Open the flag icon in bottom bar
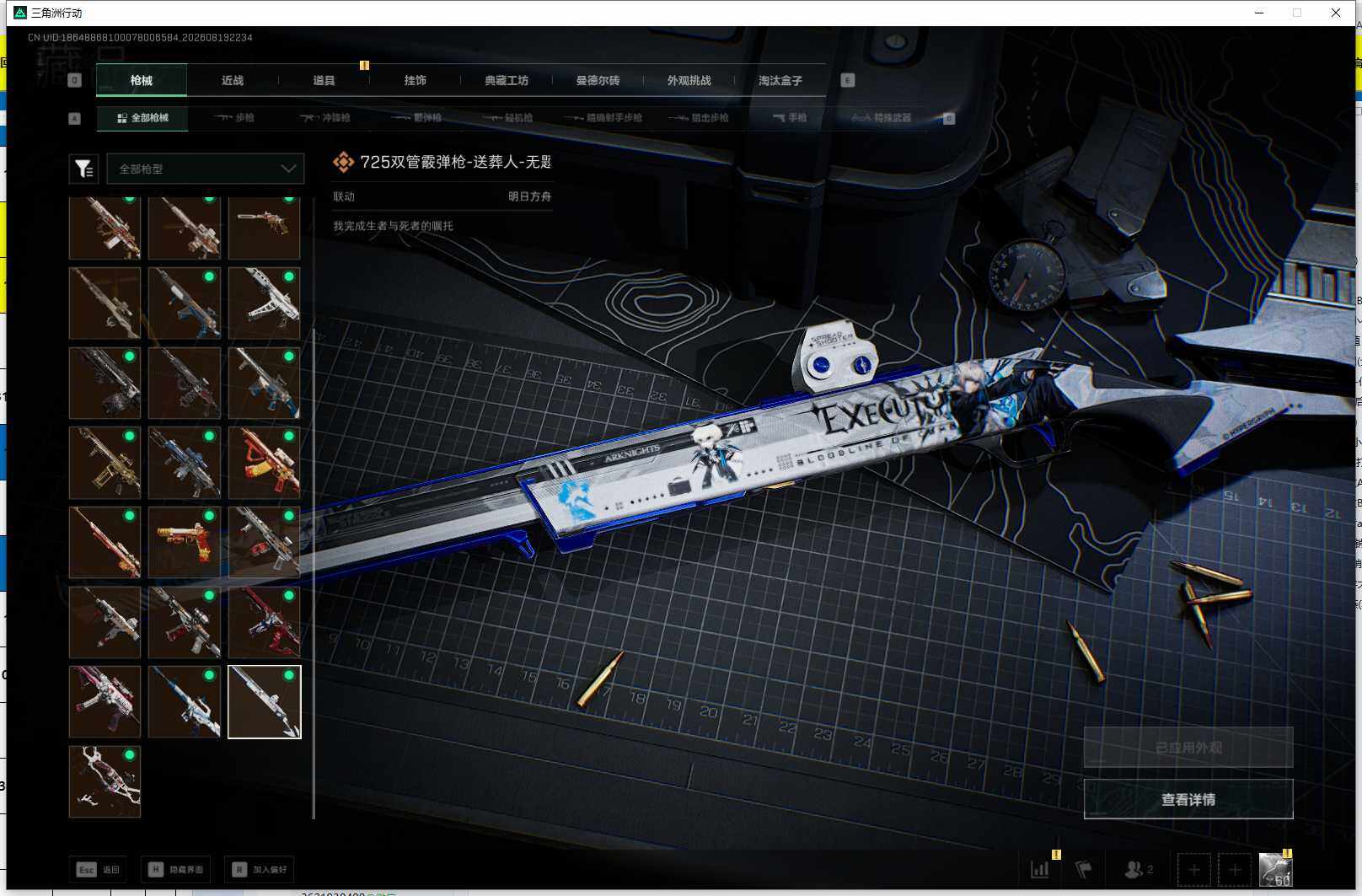The image size is (1362, 896). [1084, 869]
